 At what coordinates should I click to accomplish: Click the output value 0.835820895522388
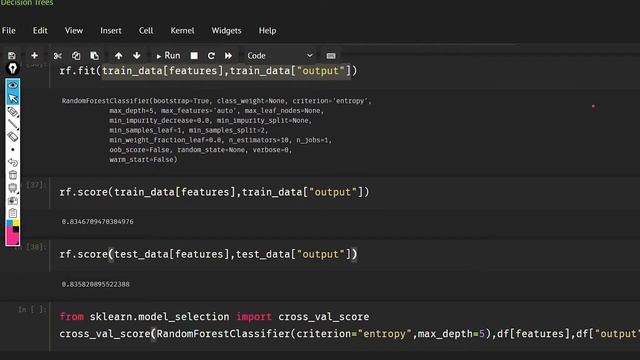(x=96, y=284)
